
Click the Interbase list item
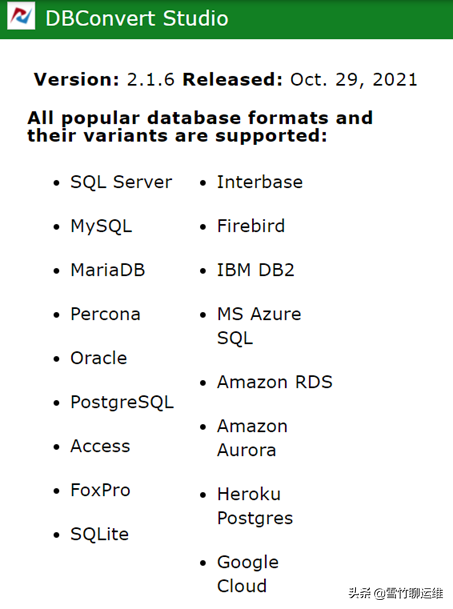(x=260, y=182)
